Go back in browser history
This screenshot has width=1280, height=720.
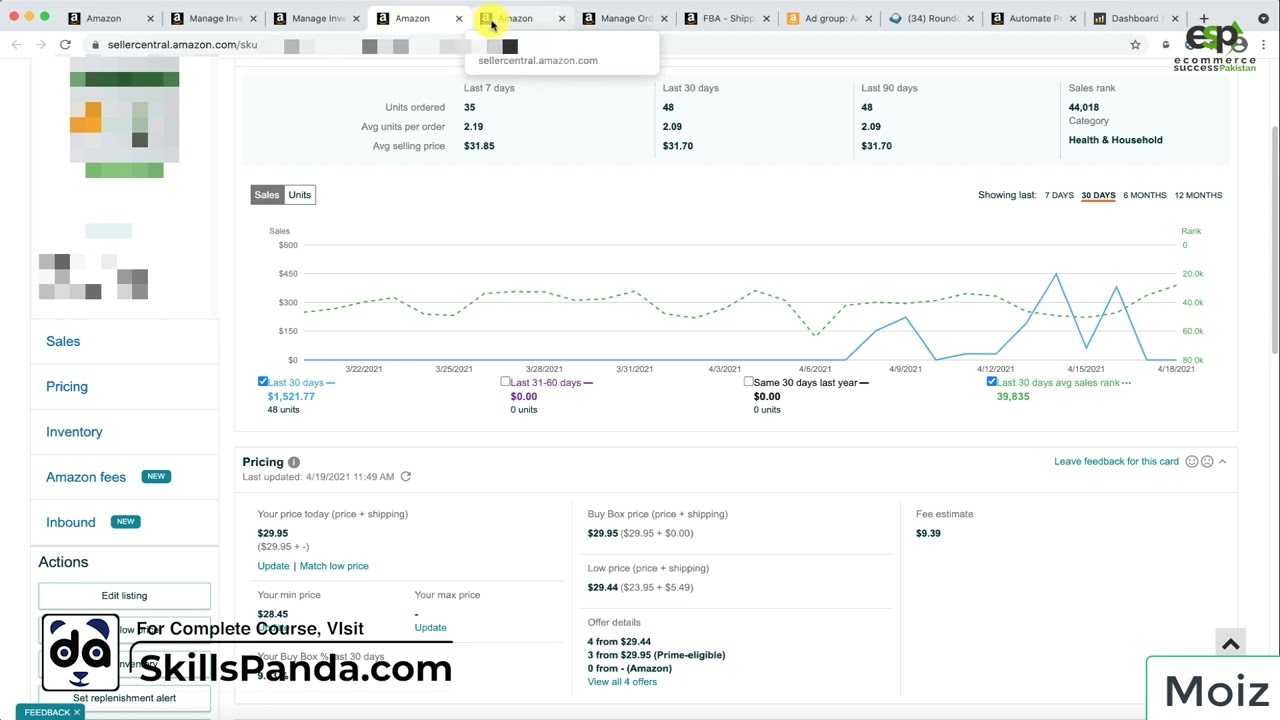coord(16,44)
